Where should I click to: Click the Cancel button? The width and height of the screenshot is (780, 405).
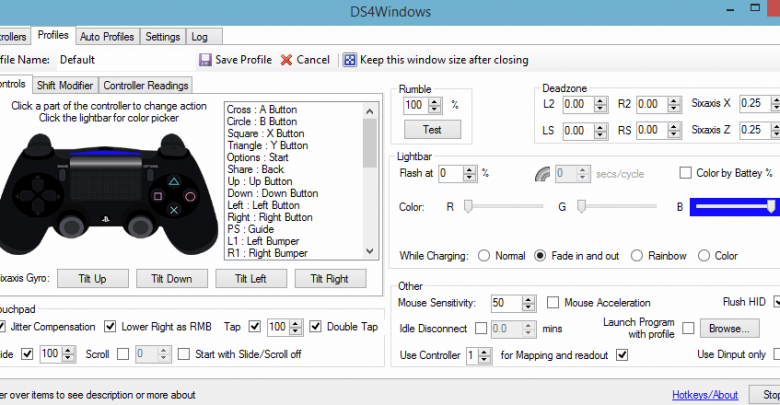click(x=305, y=60)
